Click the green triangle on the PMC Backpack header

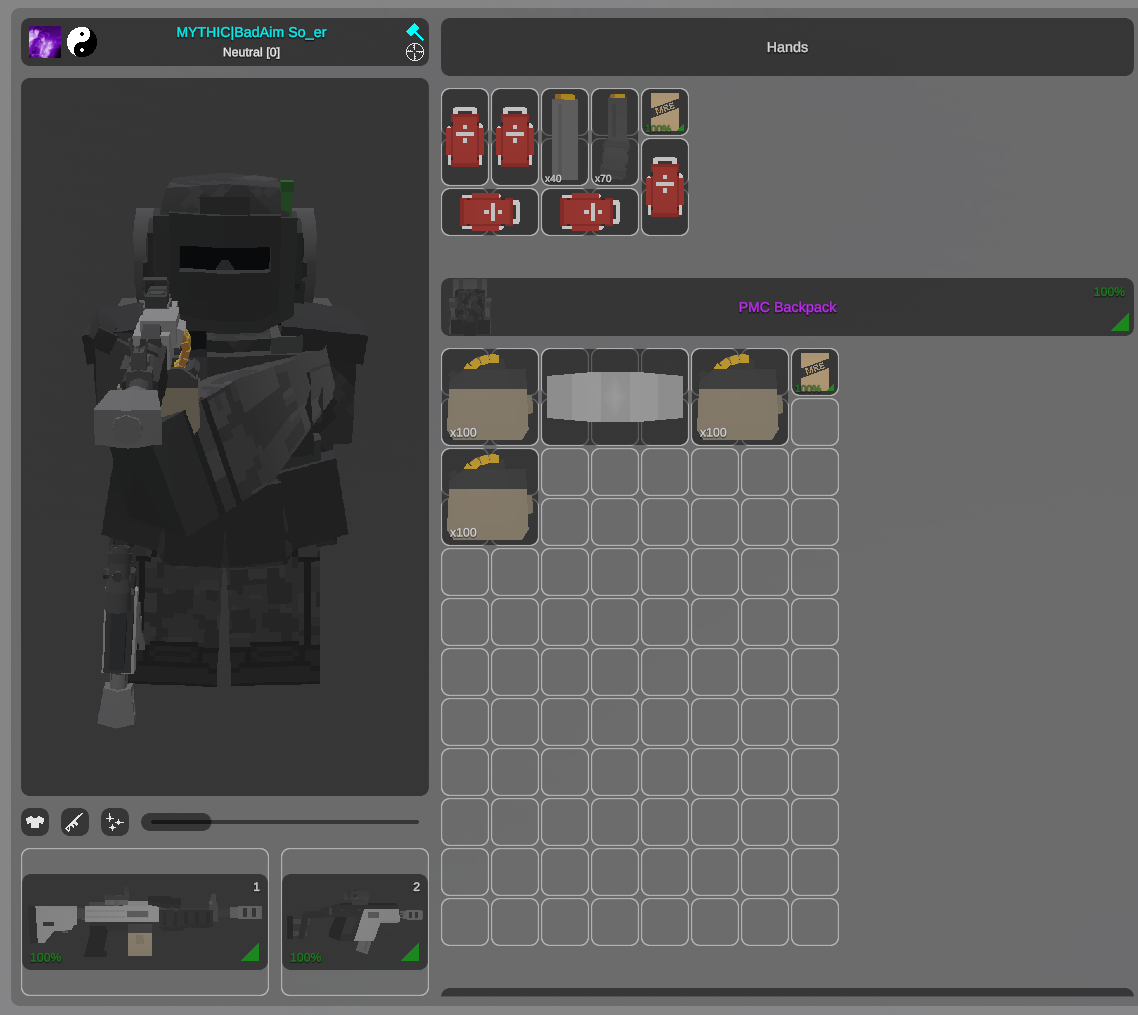[1120, 322]
